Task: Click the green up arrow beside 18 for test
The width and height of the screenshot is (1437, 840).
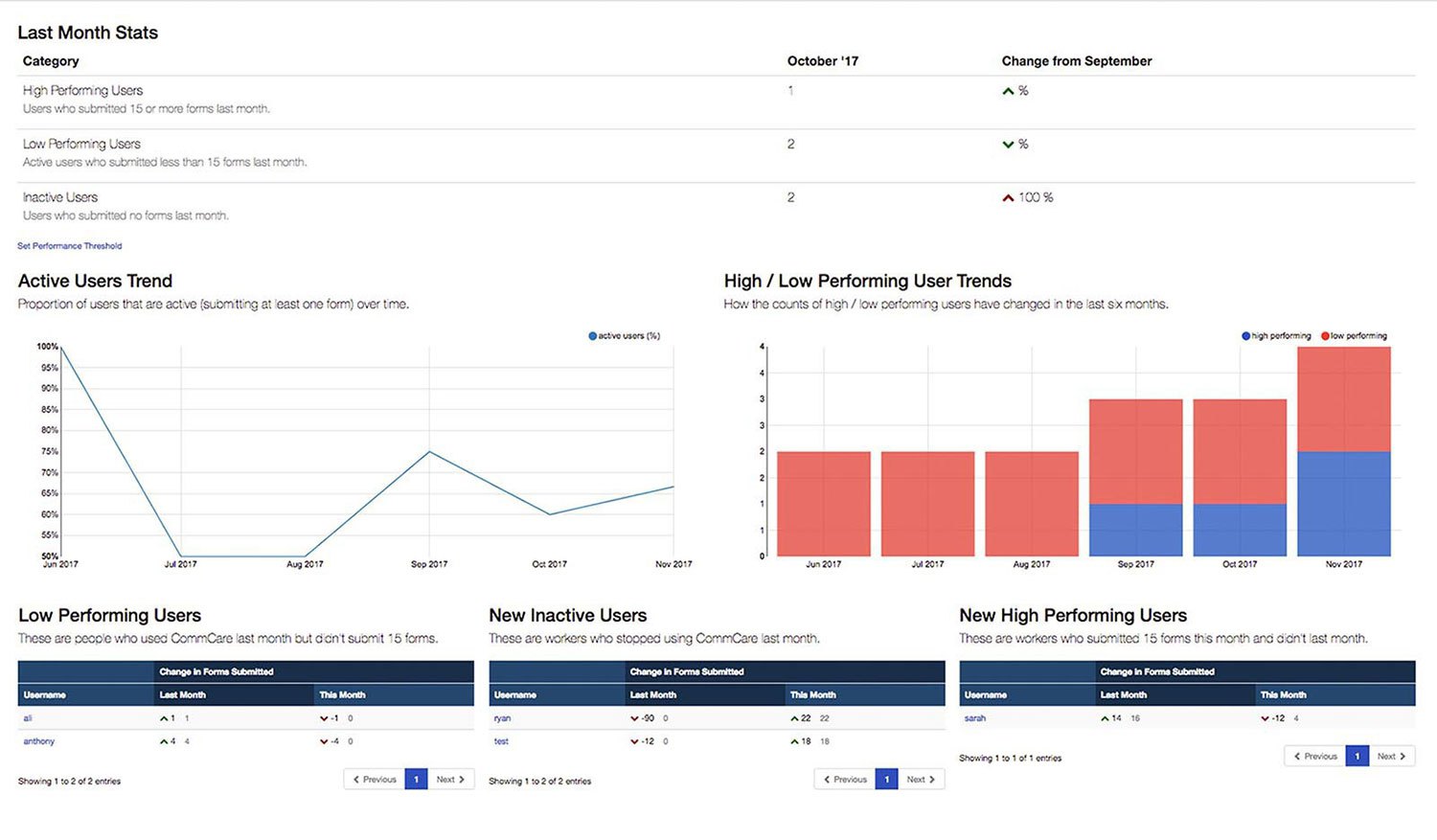Action: [x=794, y=741]
